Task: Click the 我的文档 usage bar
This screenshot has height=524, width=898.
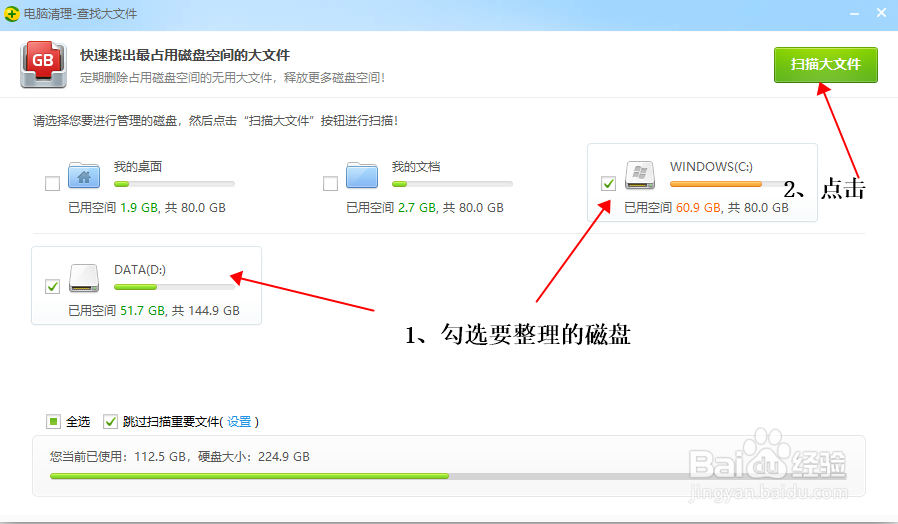Action: point(452,184)
